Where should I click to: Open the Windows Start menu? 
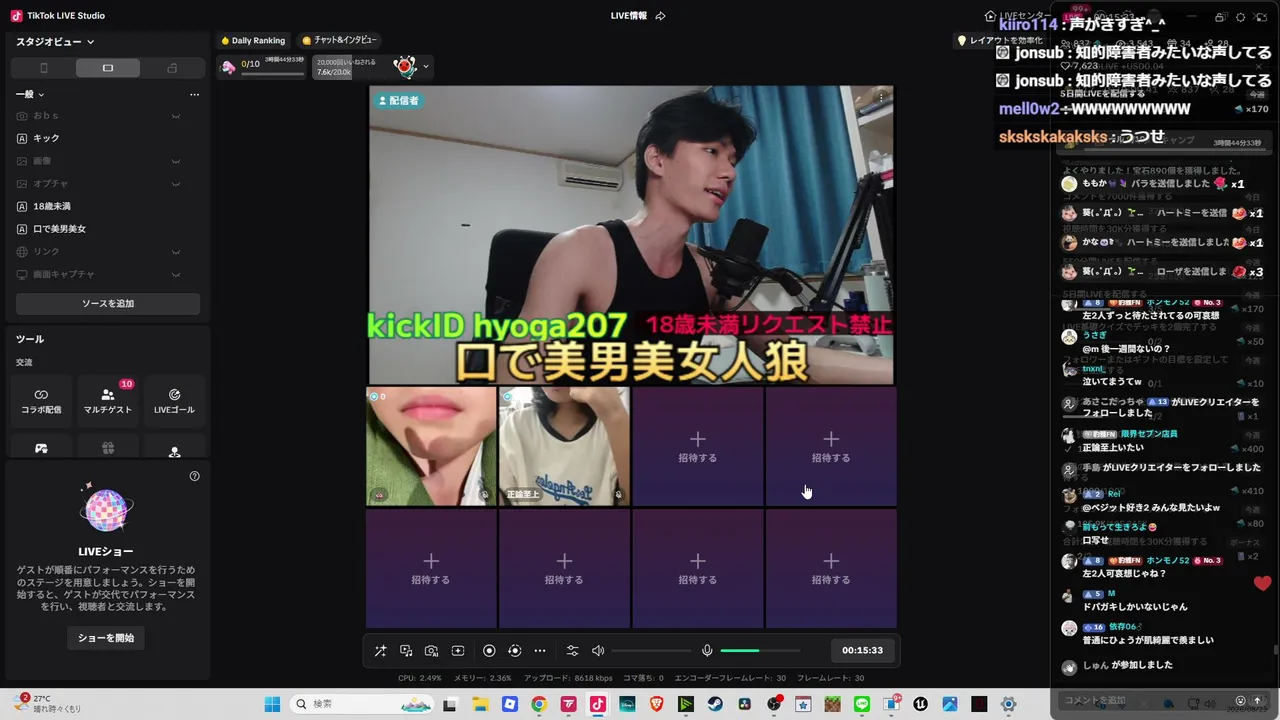pos(272,704)
